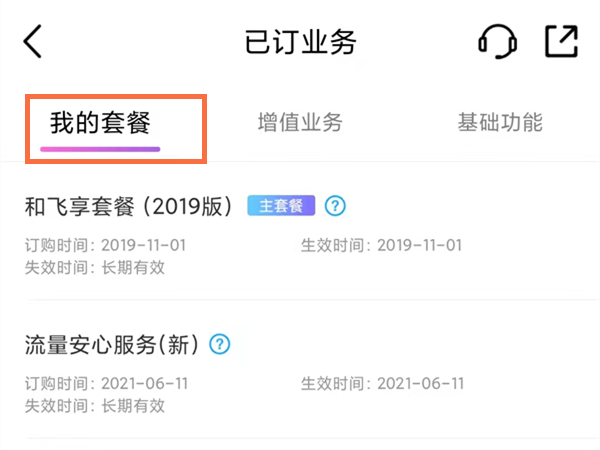Tap the purple underline below 我的套餐

(x=100, y=150)
